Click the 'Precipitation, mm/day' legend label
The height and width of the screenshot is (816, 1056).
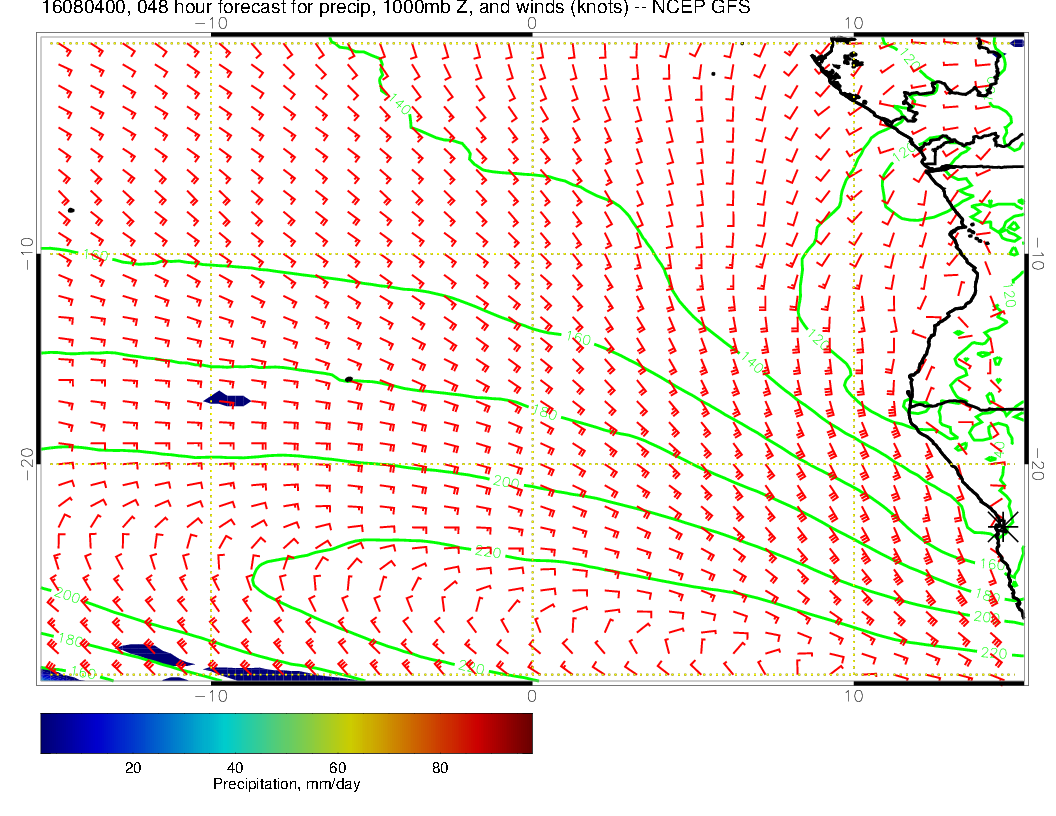(286, 784)
